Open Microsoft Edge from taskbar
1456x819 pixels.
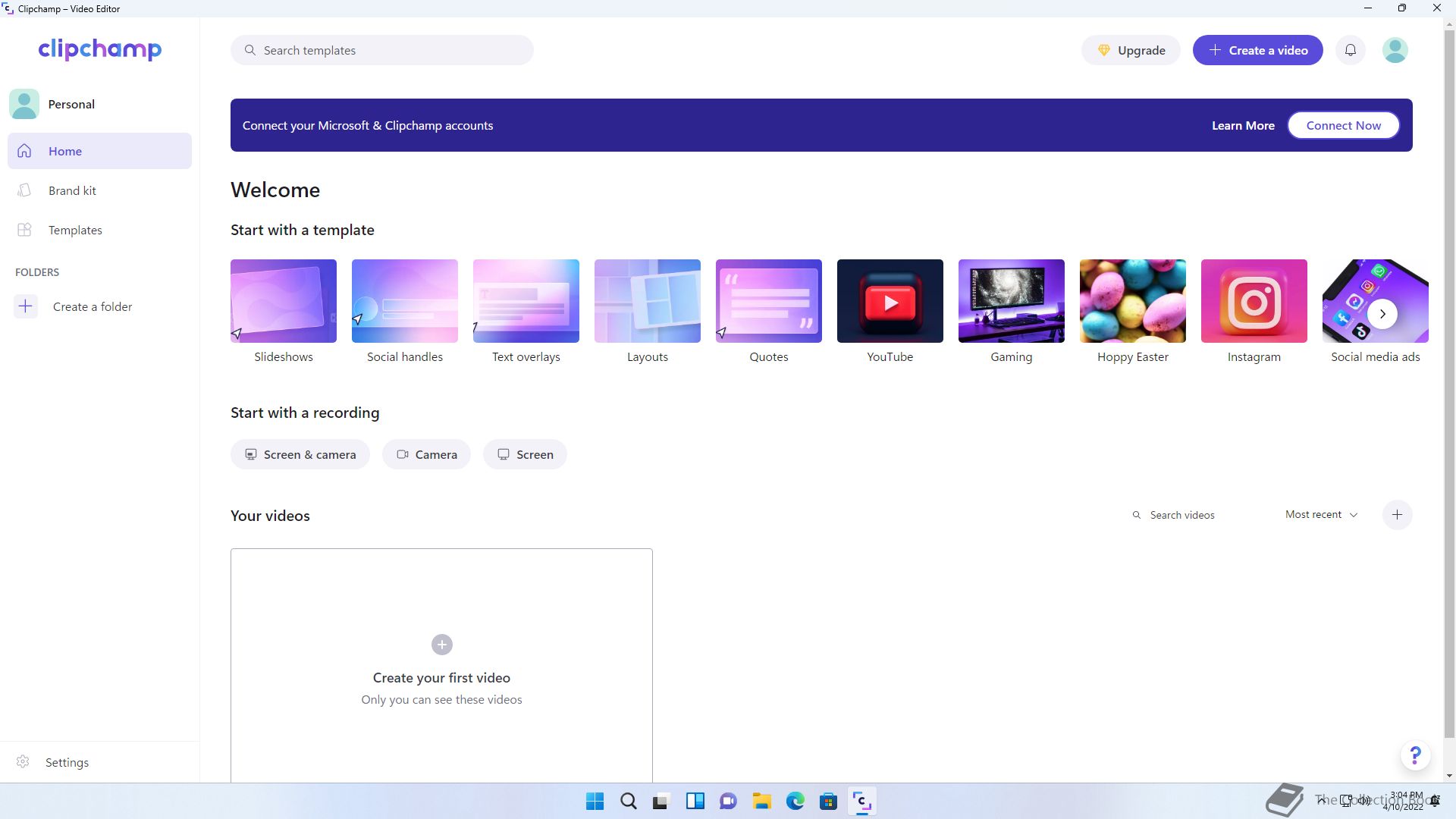coord(795,801)
